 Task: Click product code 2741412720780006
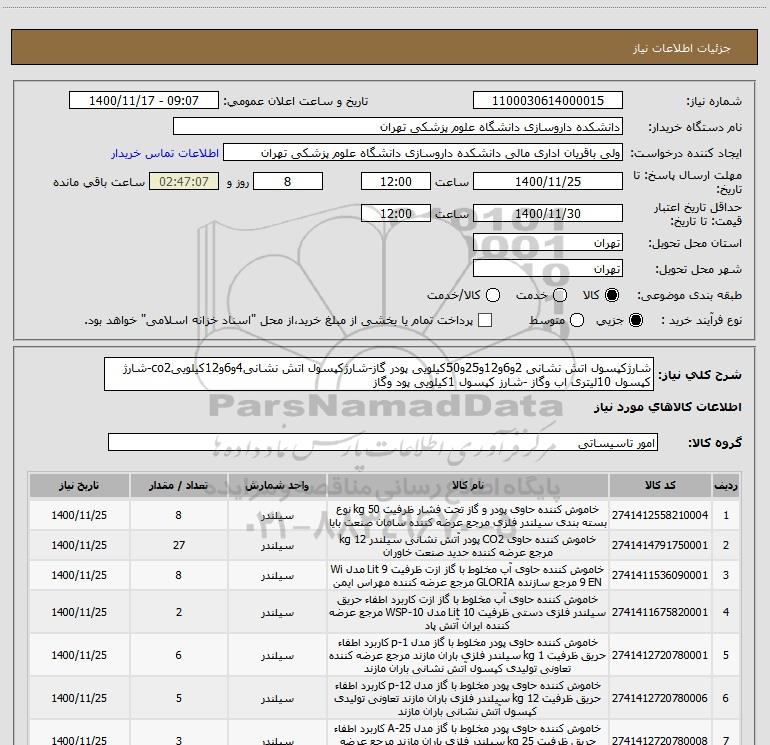pos(660,698)
